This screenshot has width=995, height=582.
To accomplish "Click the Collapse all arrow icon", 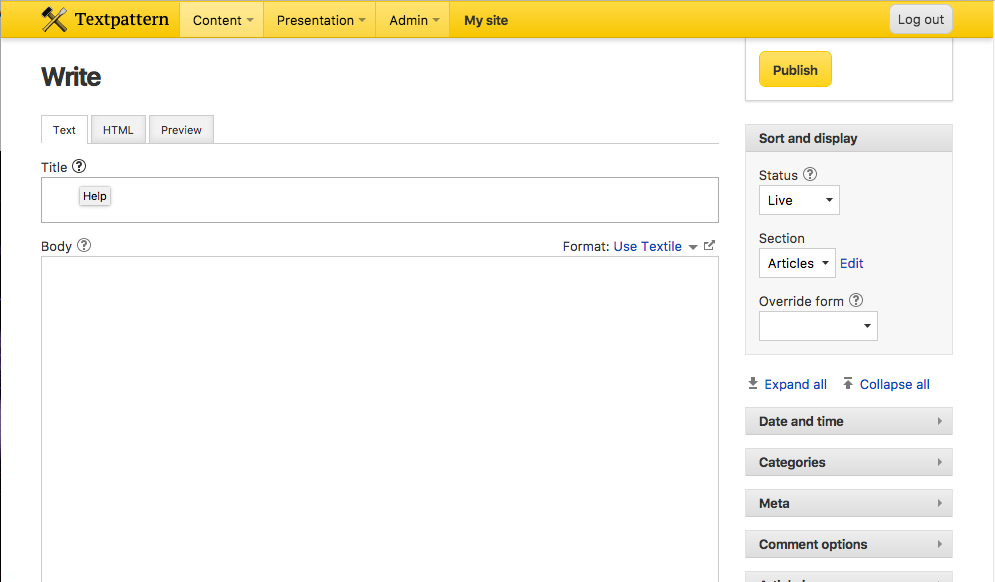I will pyautogui.click(x=848, y=383).
